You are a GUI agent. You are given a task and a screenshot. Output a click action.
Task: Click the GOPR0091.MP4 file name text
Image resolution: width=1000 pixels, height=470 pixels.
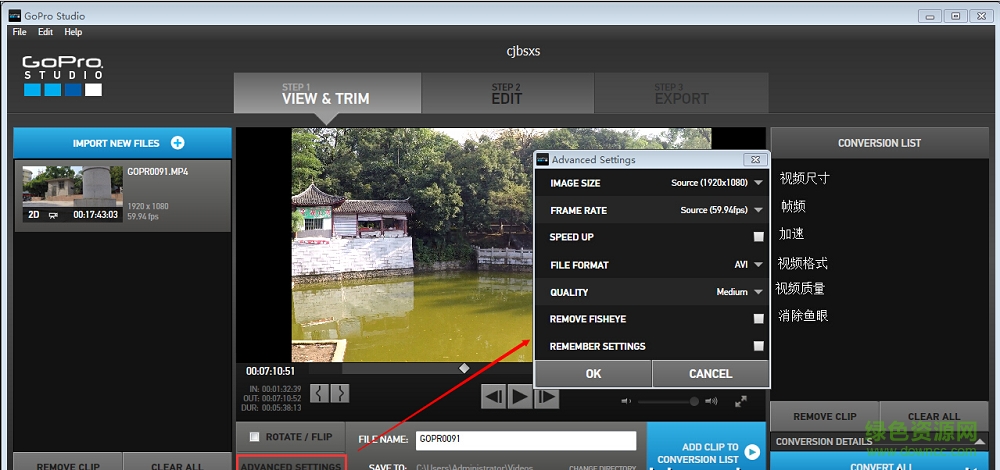pos(158,172)
